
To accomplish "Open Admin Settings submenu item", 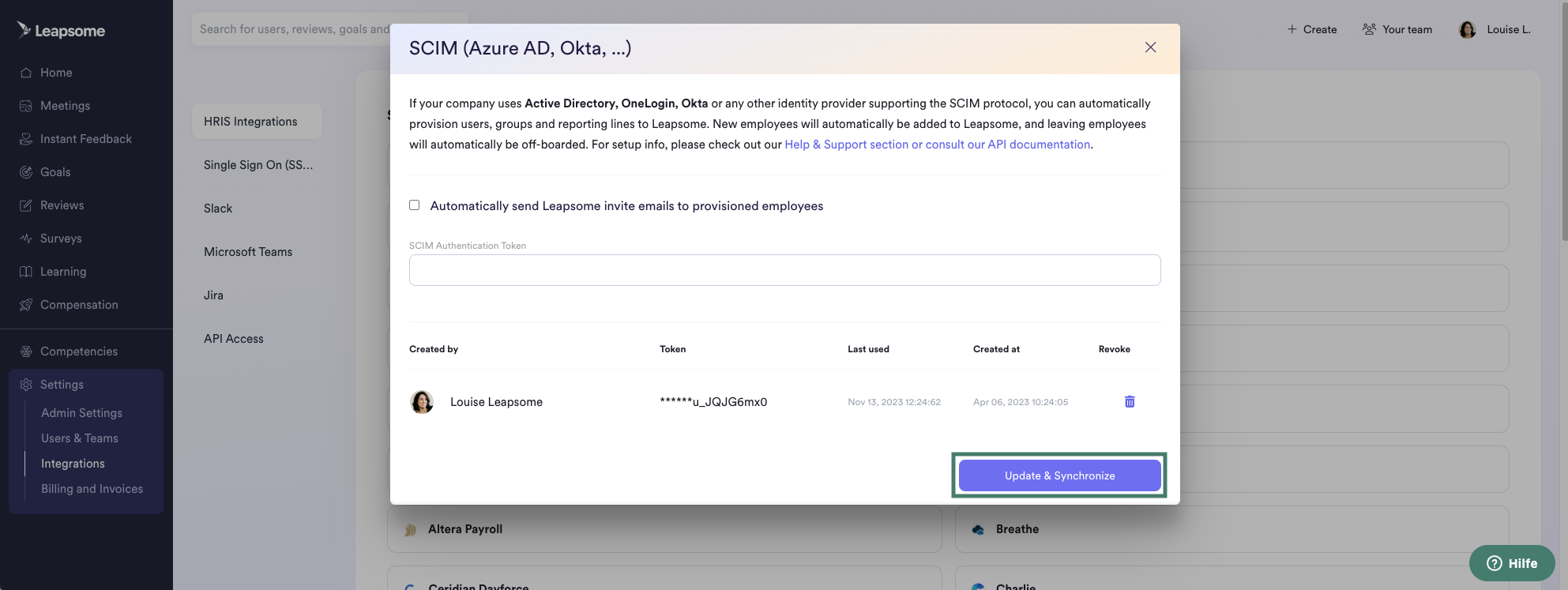I will (x=81, y=413).
